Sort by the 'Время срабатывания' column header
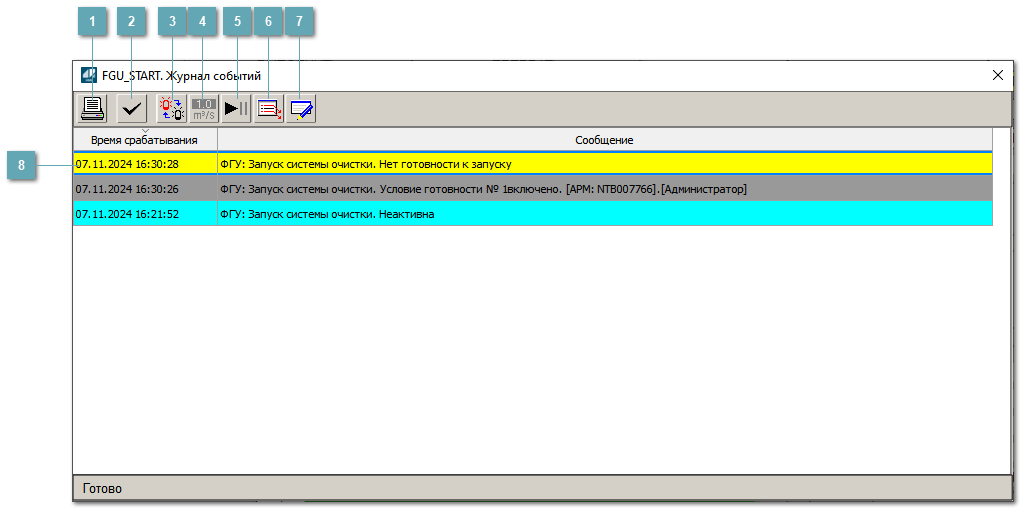1023x511 pixels. point(144,140)
